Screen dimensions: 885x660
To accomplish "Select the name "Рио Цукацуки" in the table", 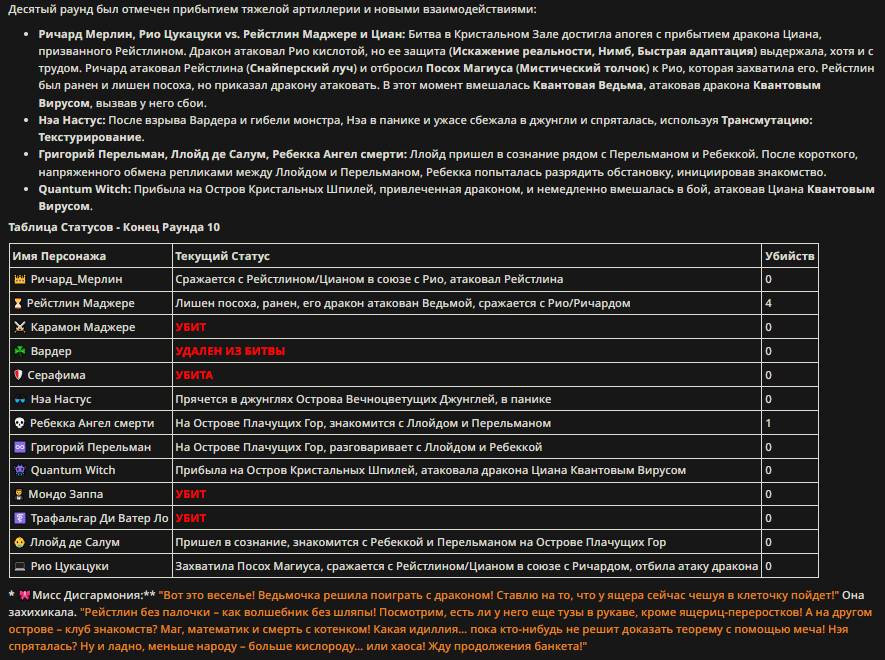I will pyautogui.click(x=69, y=566).
